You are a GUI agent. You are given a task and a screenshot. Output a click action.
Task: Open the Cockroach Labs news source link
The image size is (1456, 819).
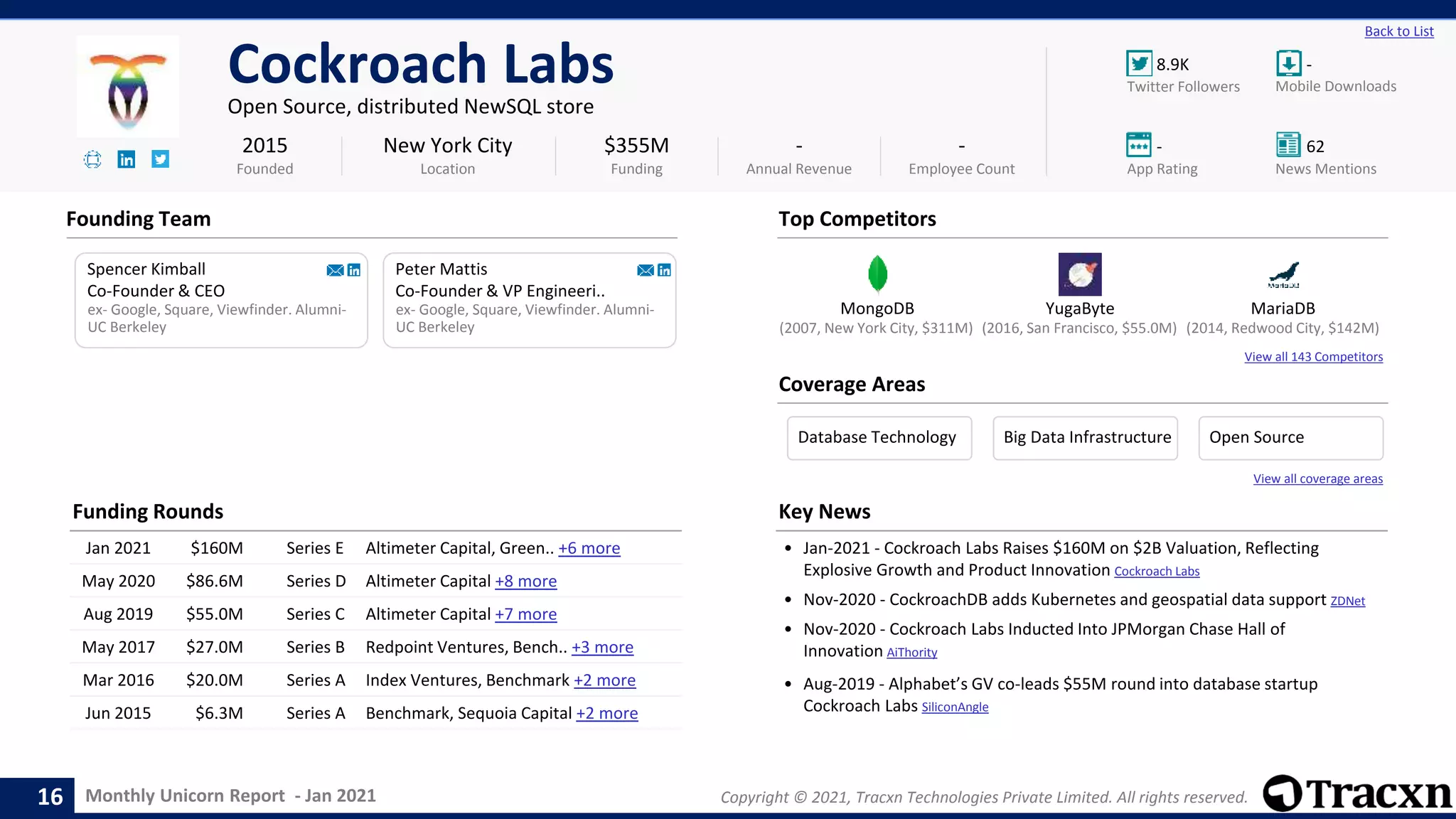(1157, 572)
